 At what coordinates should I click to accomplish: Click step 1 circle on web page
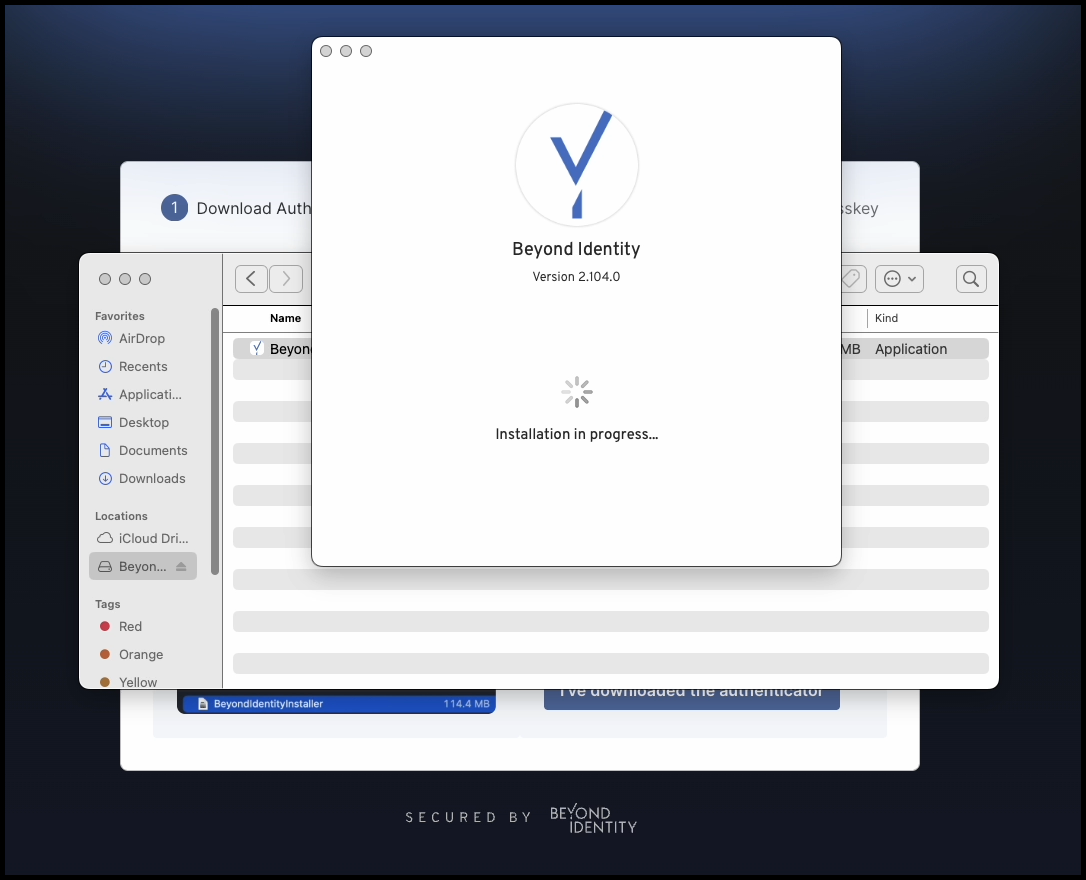pos(175,208)
